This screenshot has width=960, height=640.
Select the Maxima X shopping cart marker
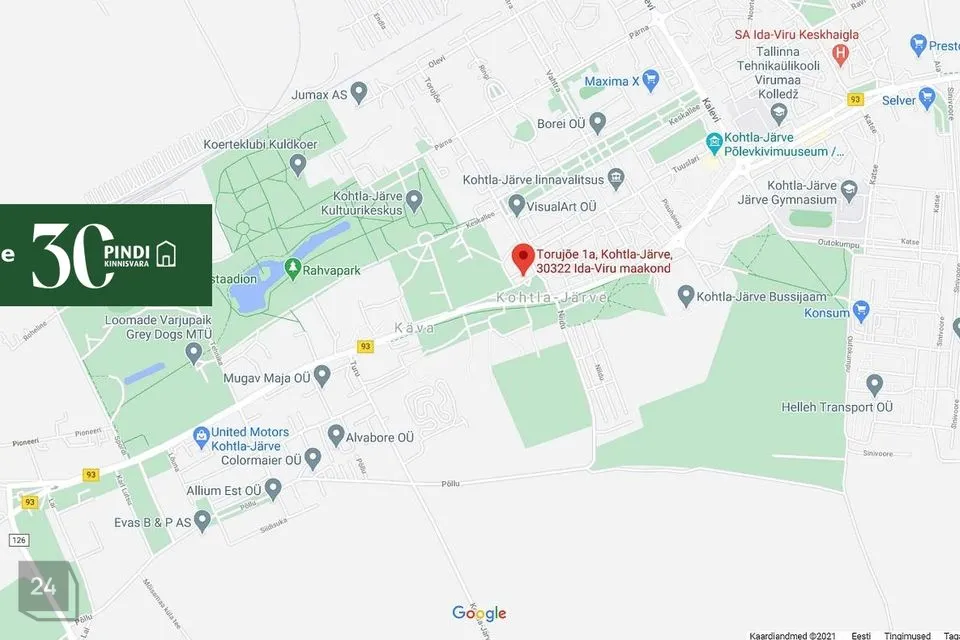[x=651, y=80]
